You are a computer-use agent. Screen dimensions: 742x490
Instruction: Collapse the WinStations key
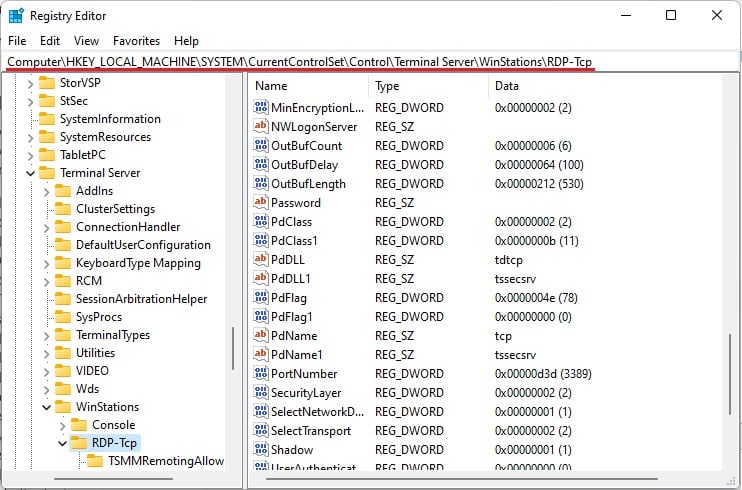click(46, 407)
